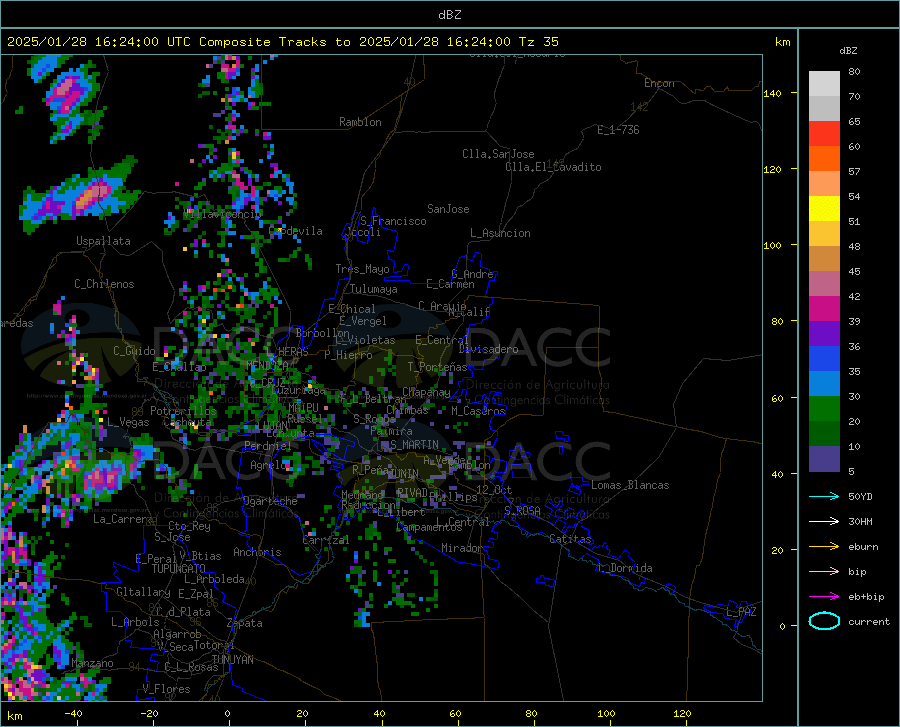Image resolution: width=900 pixels, height=727 pixels.
Task: Click the Zapata label
Action: (x=245, y=623)
